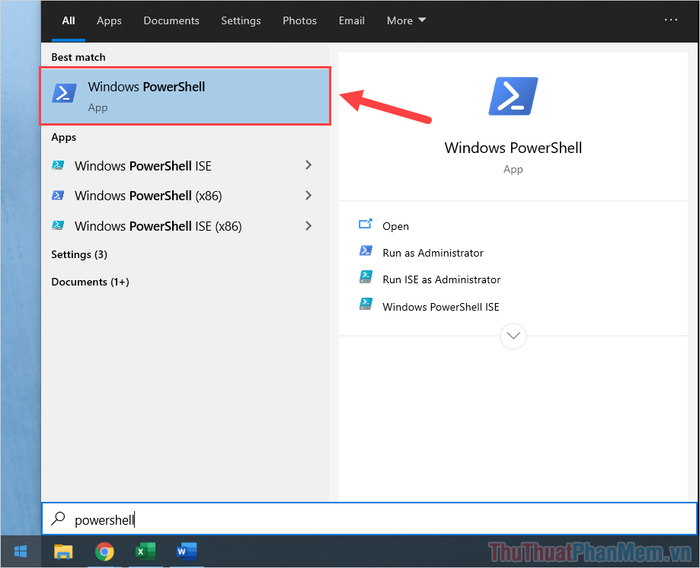This screenshot has width=700, height=568.
Task: Show the Documents (1+) results
Action: [x=90, y=282]
